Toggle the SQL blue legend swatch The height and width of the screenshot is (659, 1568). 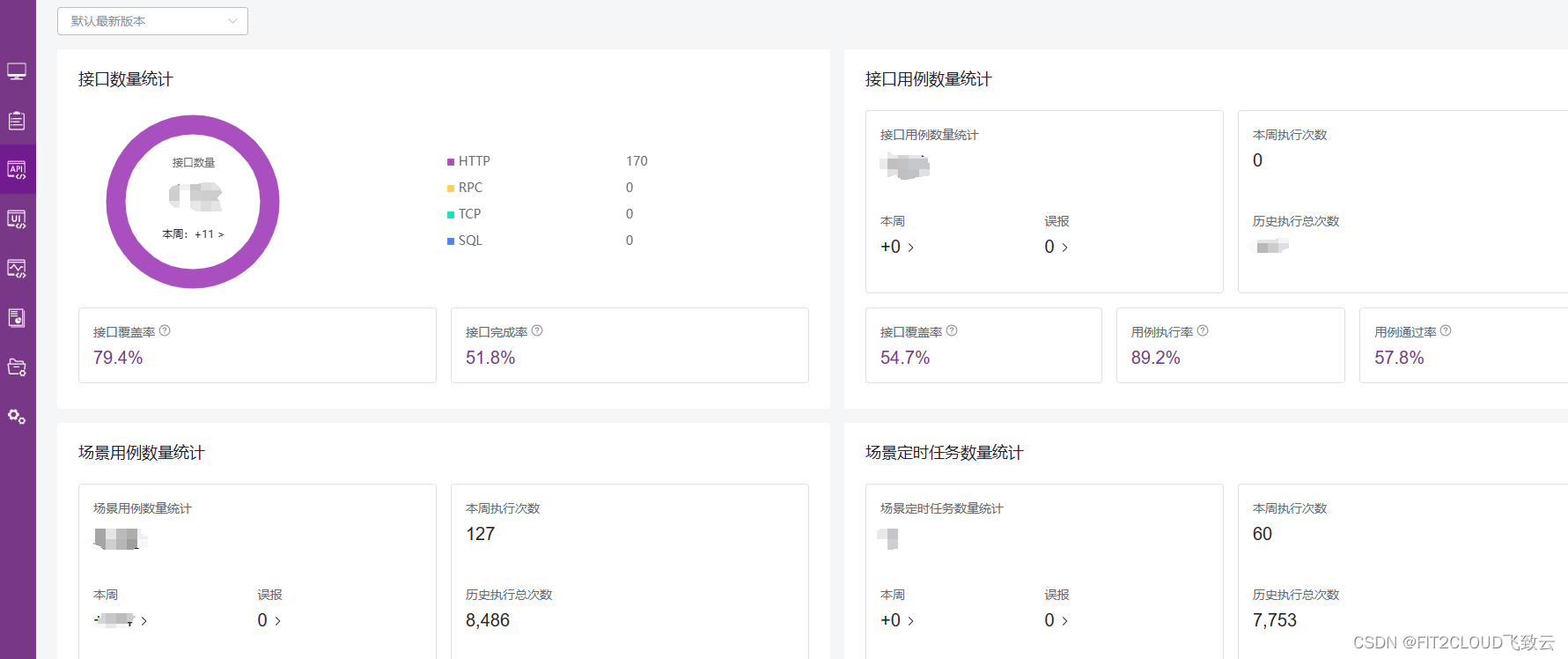pyautogui.click(x=451, y=241)
